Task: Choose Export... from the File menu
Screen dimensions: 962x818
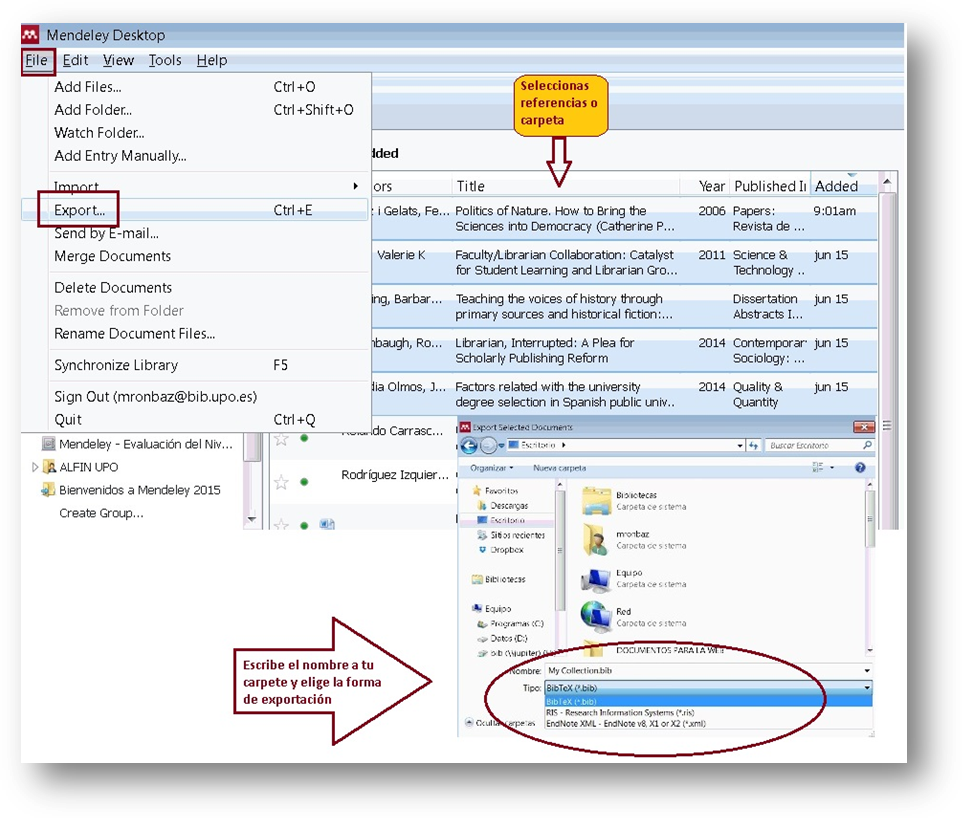Action: pos(196,210)
